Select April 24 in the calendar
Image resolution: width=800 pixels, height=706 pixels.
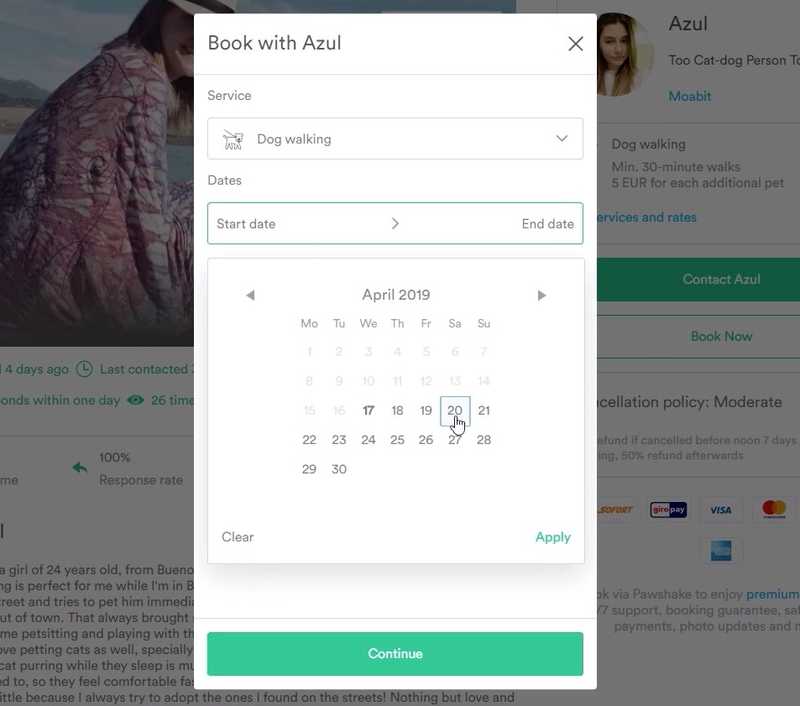click(368, 440)
